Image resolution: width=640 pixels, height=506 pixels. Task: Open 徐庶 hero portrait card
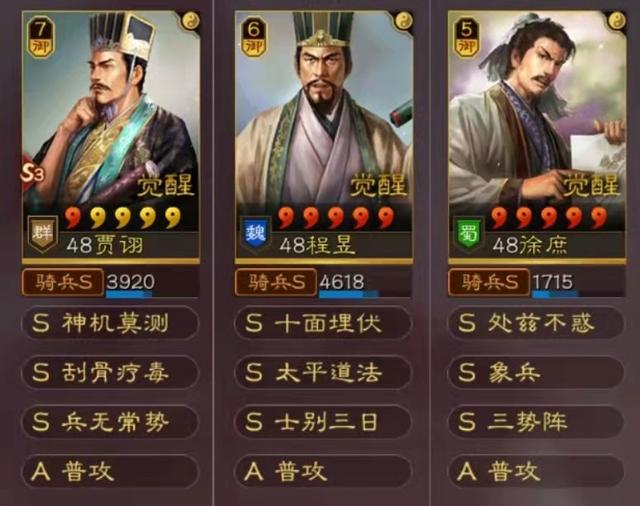click(537, 137)
